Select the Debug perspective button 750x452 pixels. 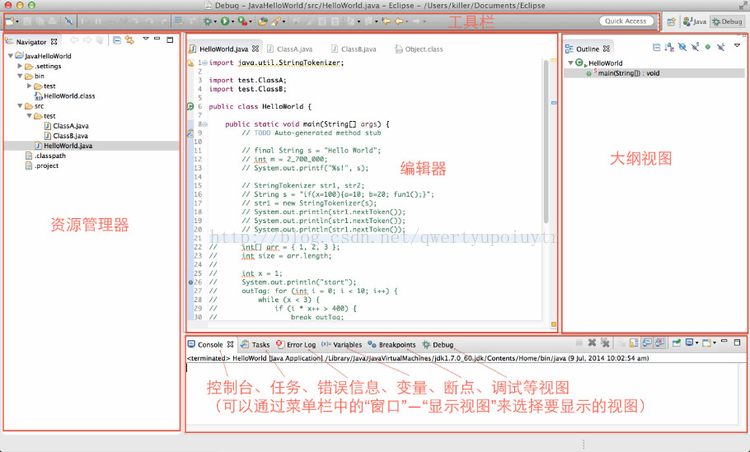point(727,22)
